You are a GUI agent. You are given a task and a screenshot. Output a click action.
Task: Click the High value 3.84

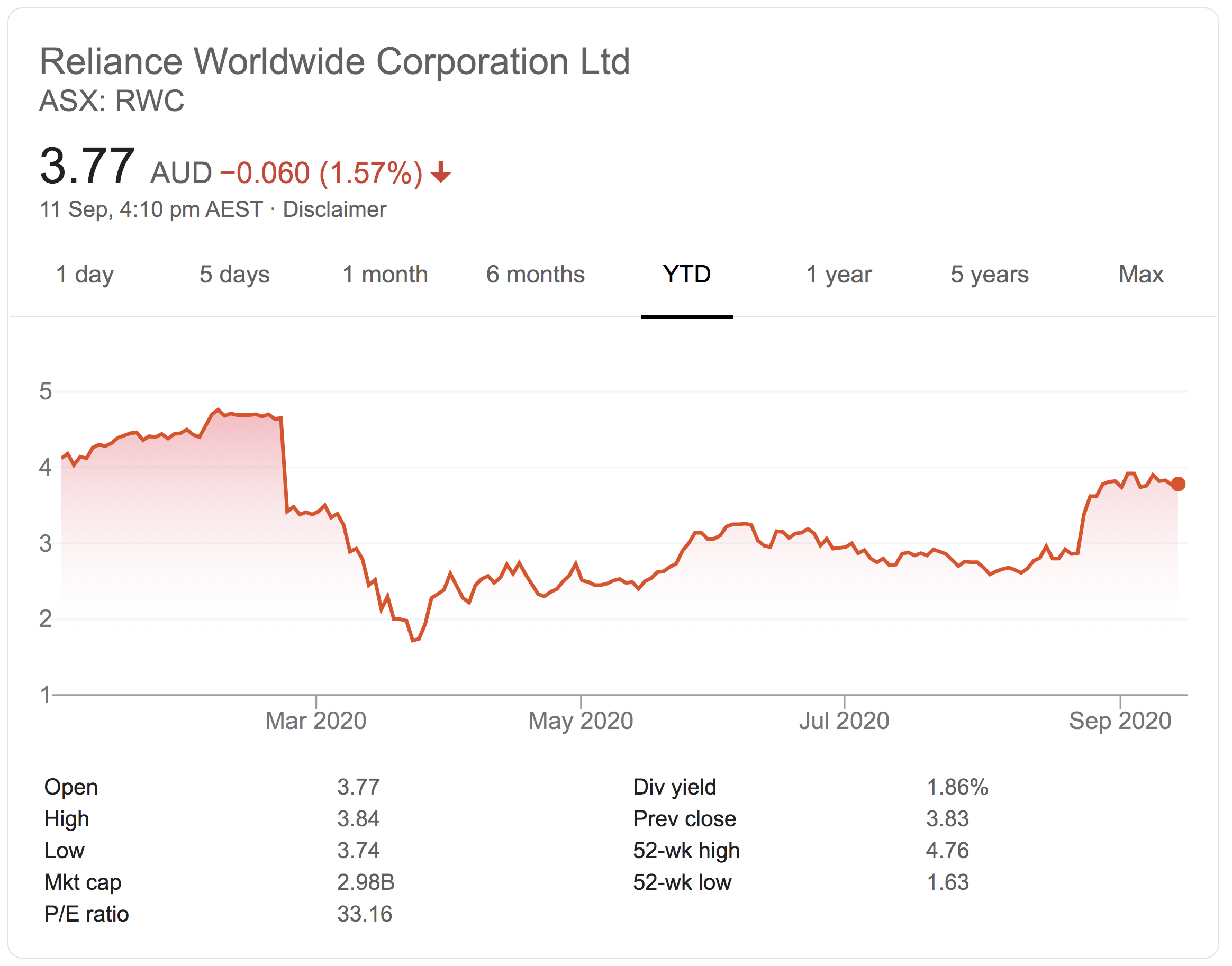tap(359, 820)
